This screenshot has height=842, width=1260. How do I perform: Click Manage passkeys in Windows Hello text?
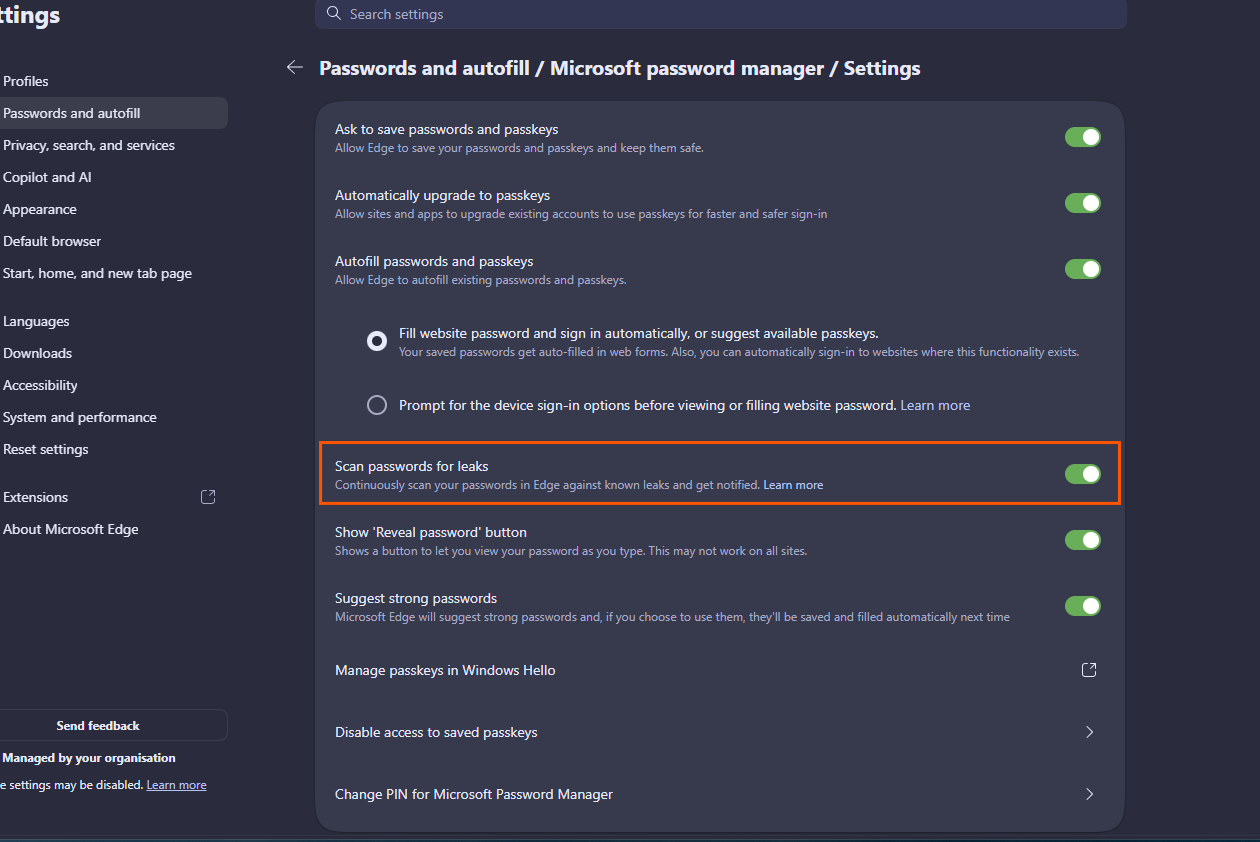click(445, 670)
